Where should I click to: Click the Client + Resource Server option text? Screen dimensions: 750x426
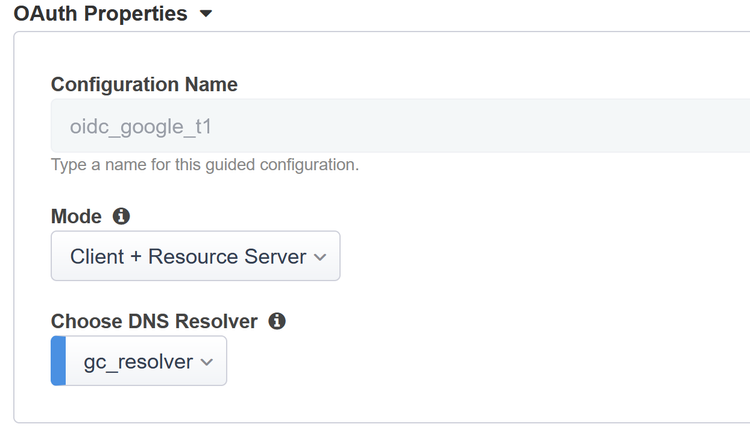pyautogui.click(x=188, y=257)
